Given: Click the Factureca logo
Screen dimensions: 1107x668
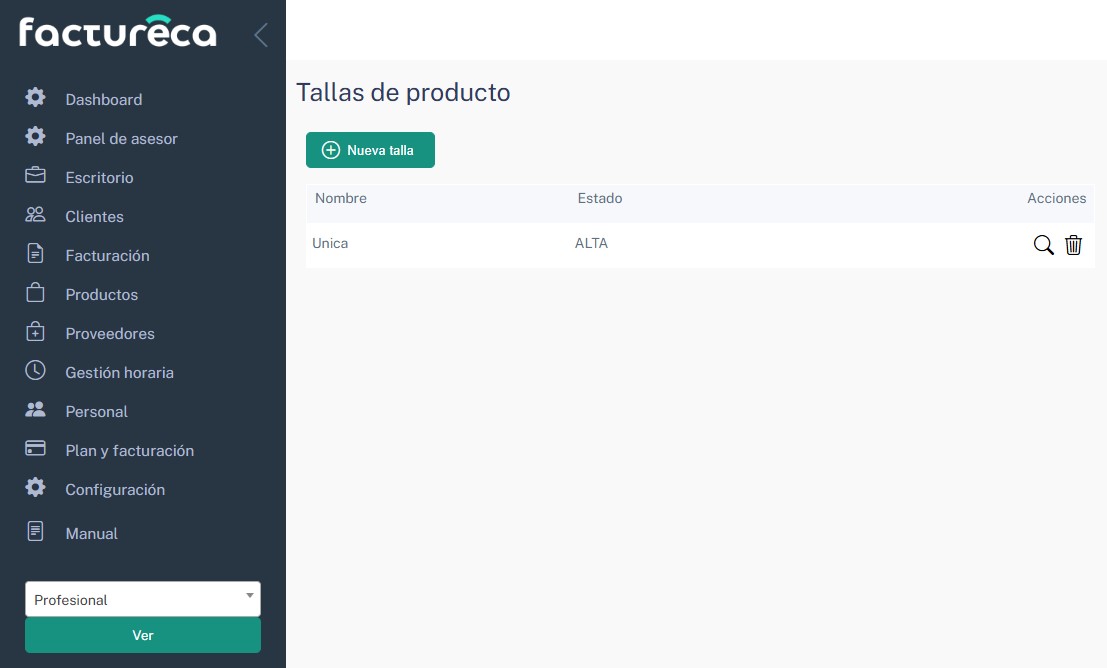Looking at the screenshot, I should tap(117, 33).
